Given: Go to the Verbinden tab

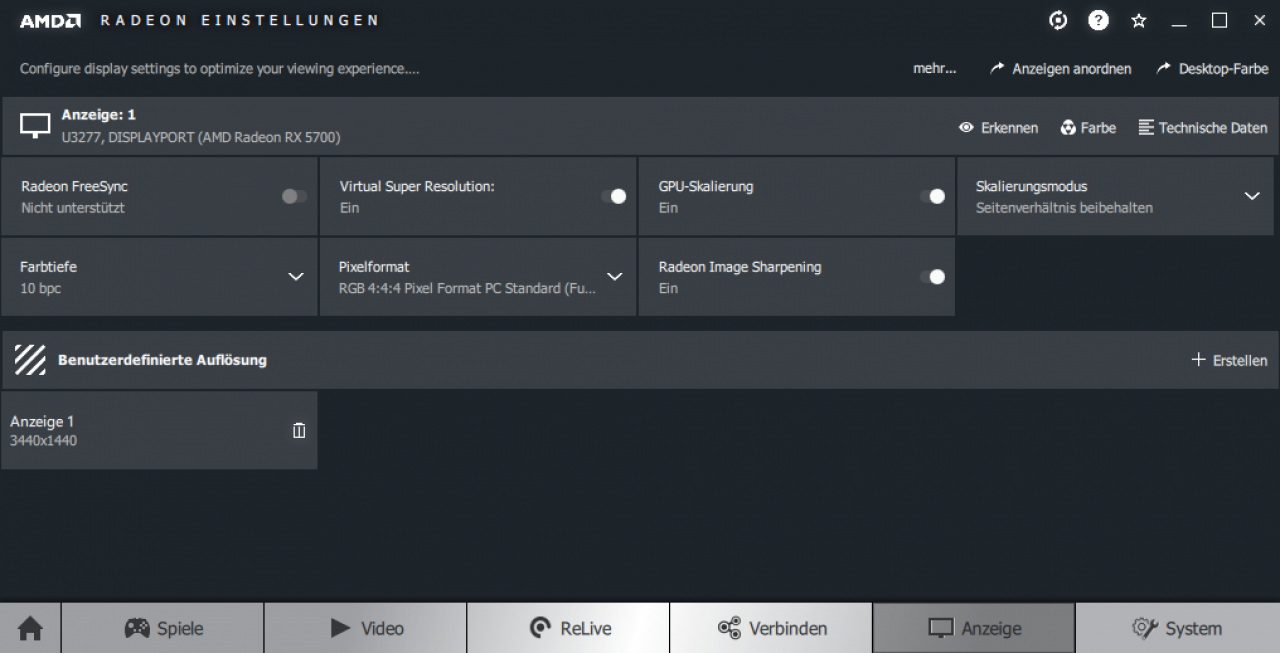Looking at the screenshot, I should pyautogui.click(x=772, y=628).
